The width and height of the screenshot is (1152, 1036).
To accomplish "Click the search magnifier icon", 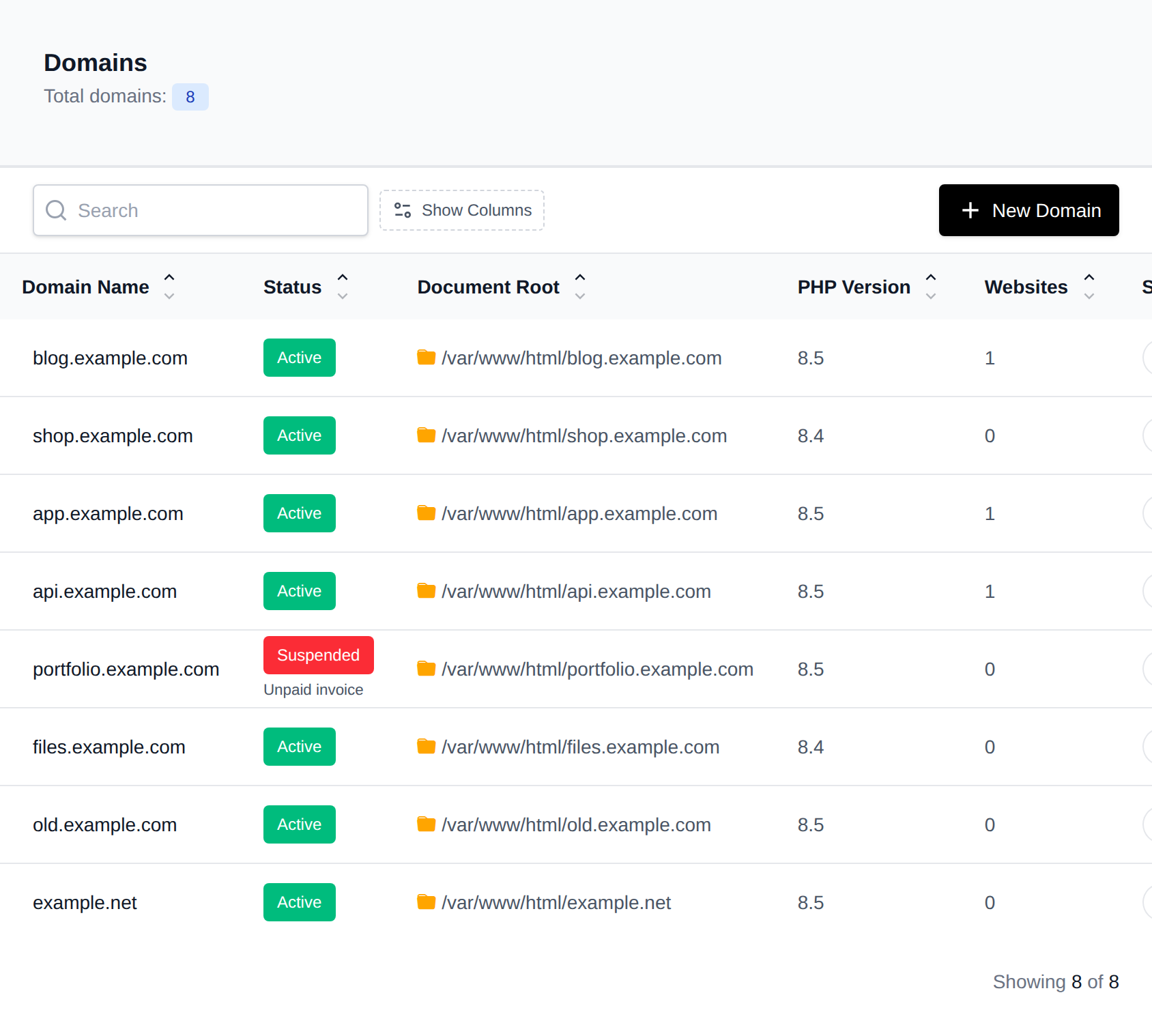I will [56, 210].
